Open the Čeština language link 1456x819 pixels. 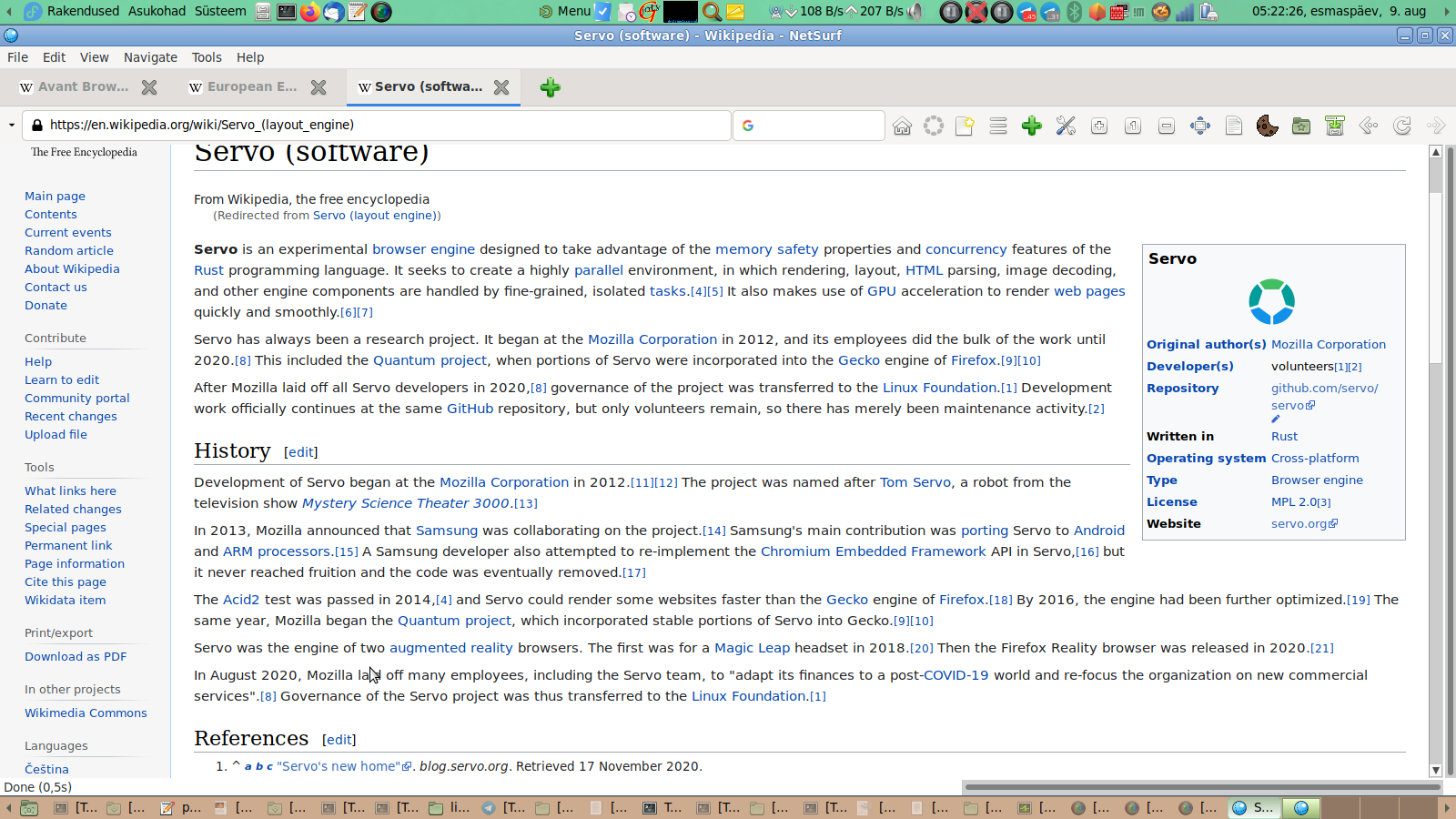tap(46, 770)
